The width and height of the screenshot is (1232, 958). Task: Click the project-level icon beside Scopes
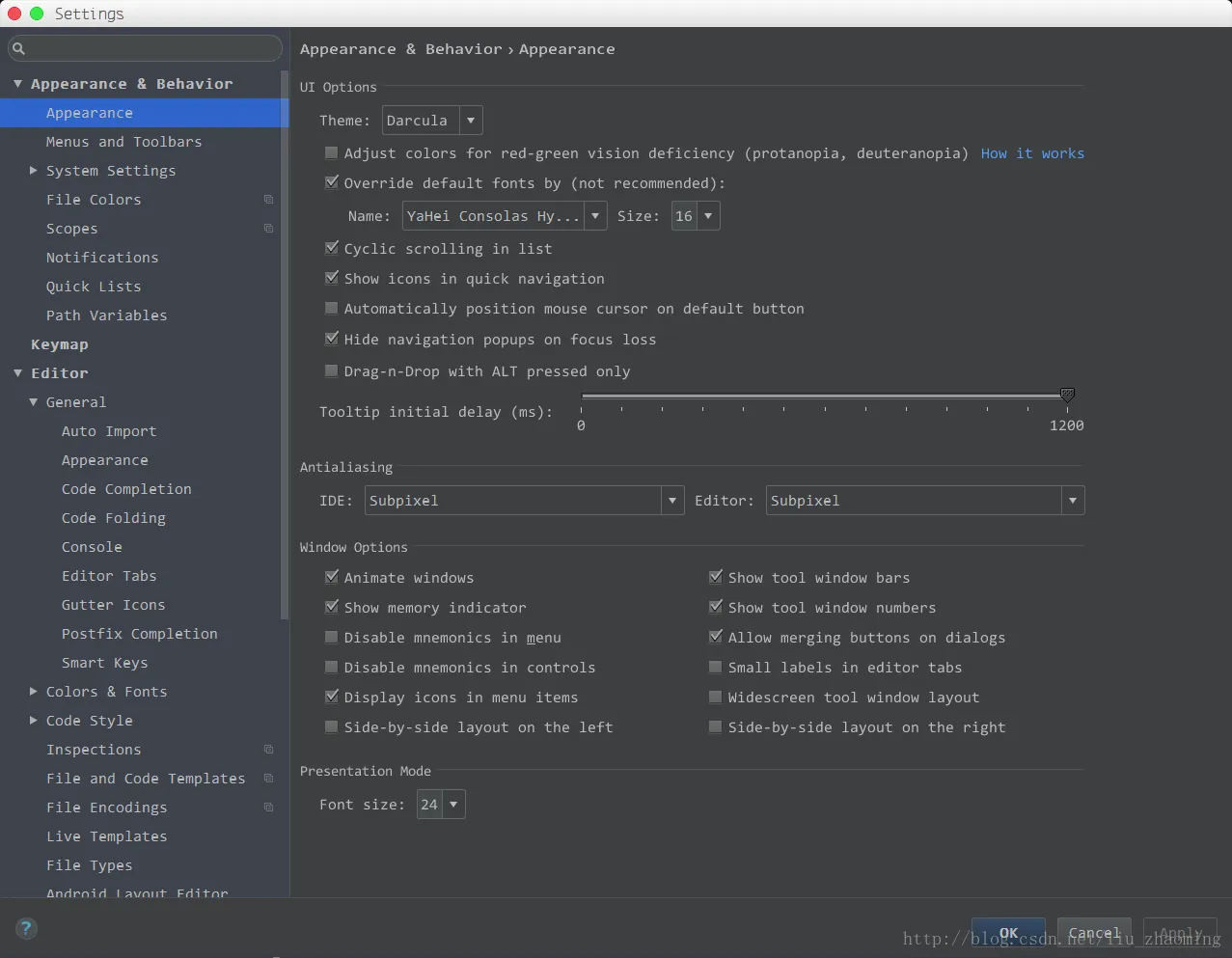click(x=268, y=229)
